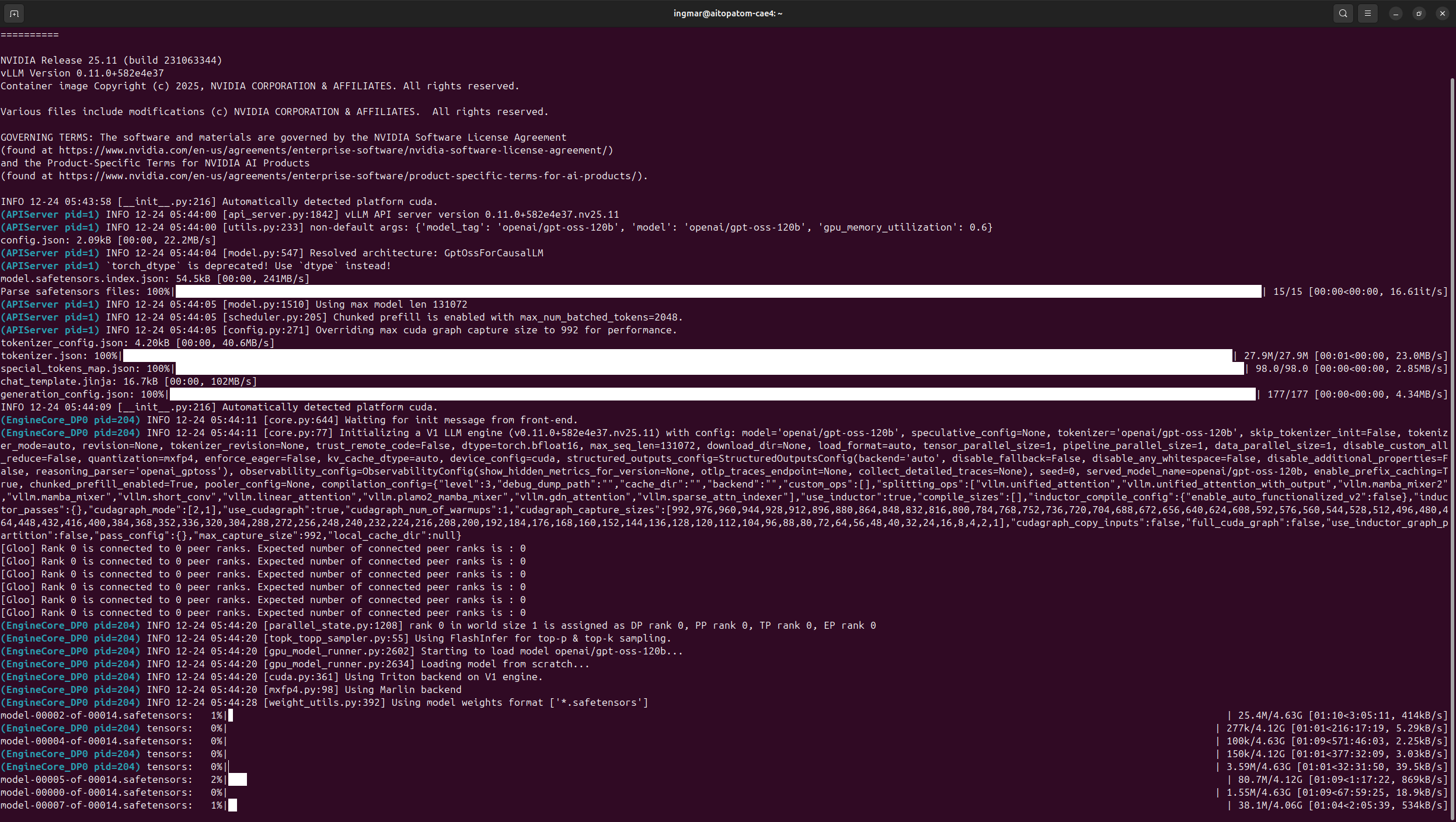This screenshot has width=1456, height=822.
Task: Click the model-00007-of-00014 progress block
Action: (232, 805)
